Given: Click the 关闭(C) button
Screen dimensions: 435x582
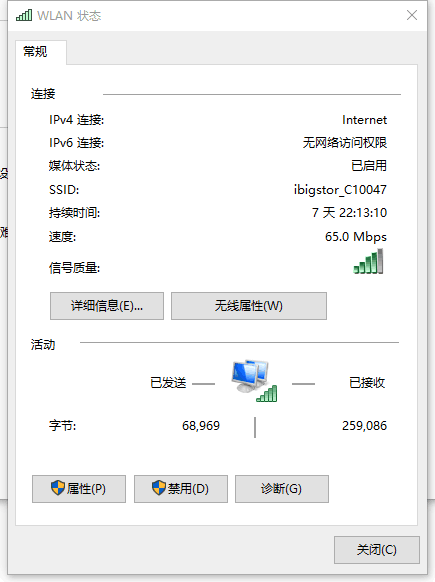Looking at the screenshot, I should (x=377, y=550).
